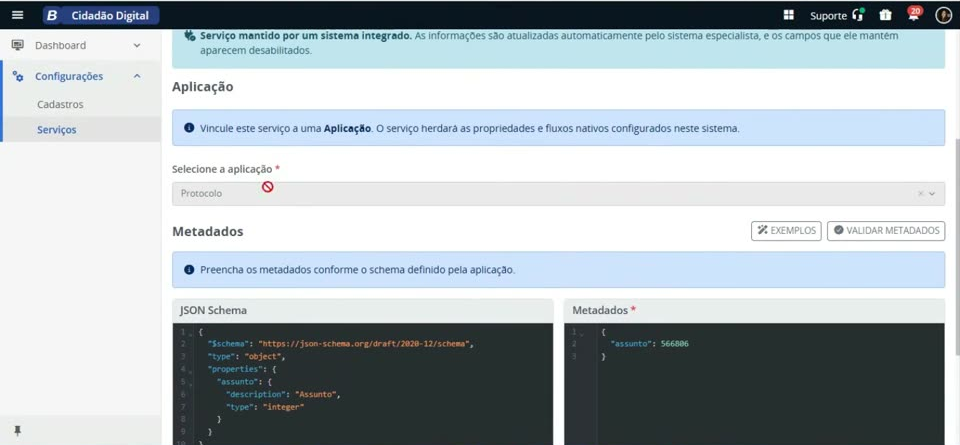Viewport: 960px width, 445px height.
Task: Open the gift icon in the header
Action: click(885, 15)
